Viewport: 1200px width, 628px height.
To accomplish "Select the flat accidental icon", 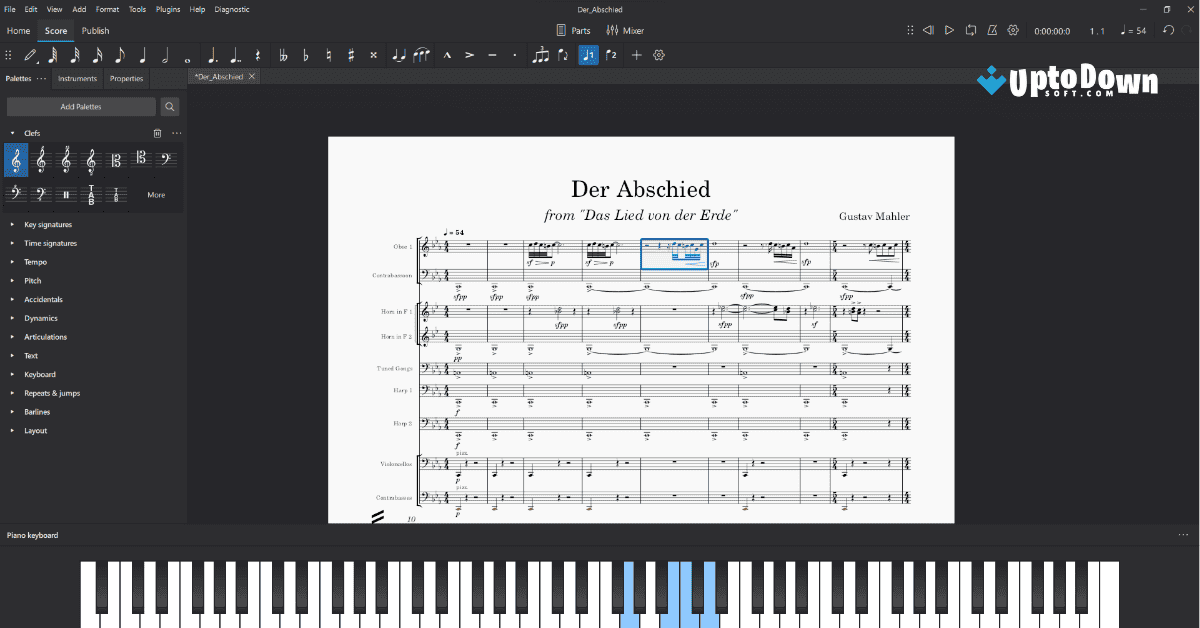I will [304, 55].
